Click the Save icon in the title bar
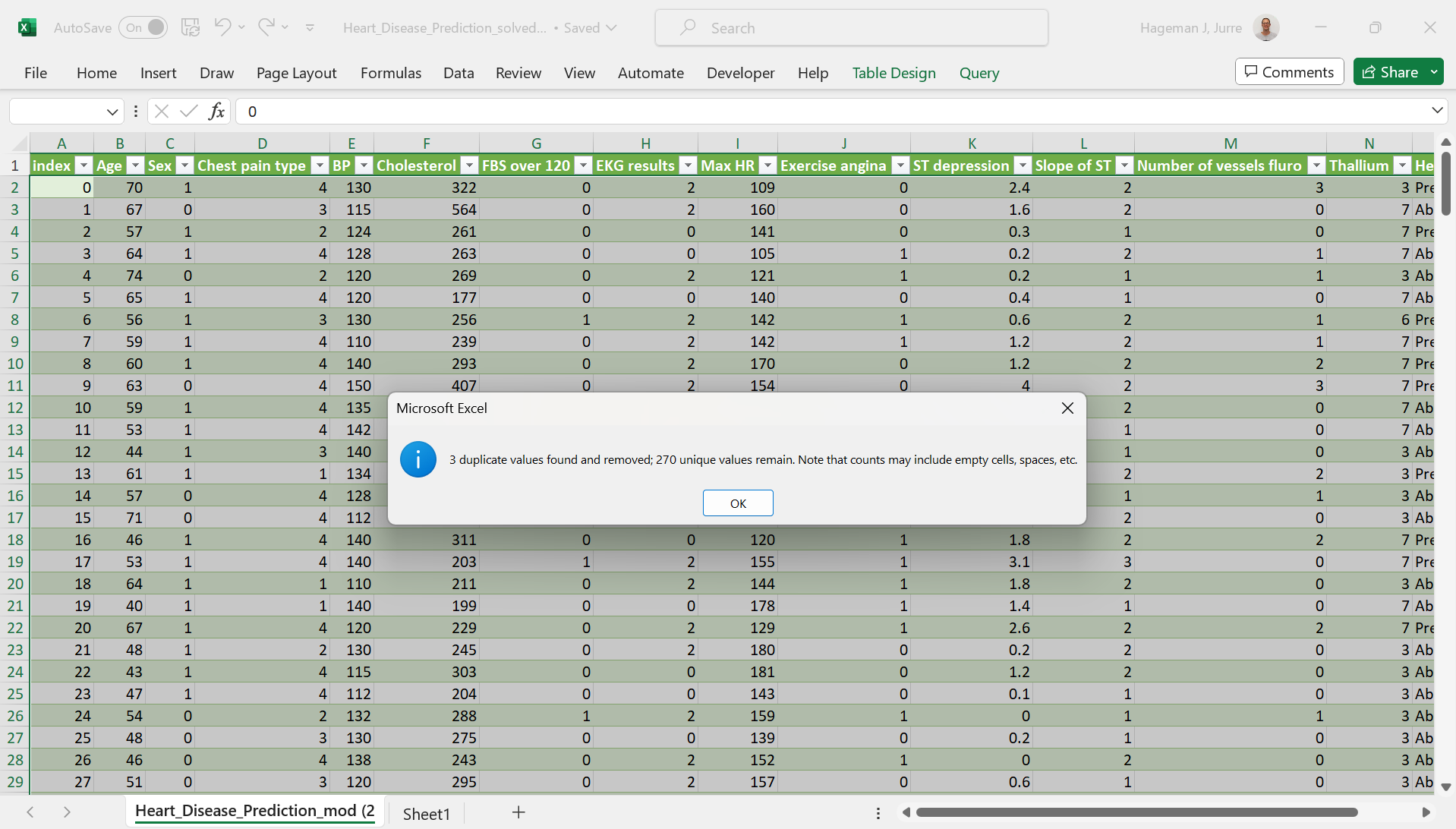Viewport: 1456px width, 829px height. coord(191,28)
